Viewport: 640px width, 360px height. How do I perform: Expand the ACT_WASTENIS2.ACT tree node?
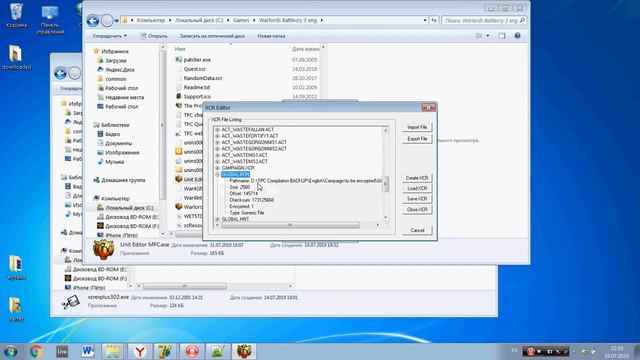(x=218, y=162)
